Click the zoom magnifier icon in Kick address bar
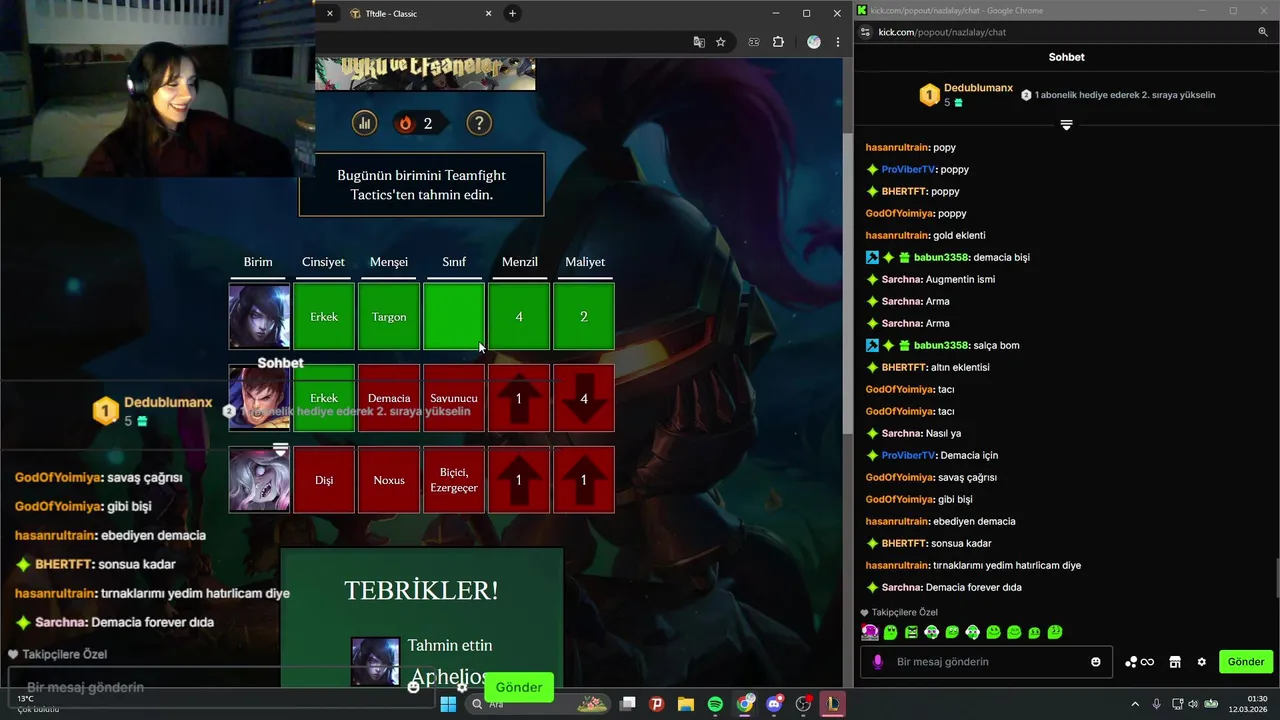The width and height of the screenshot is (1280, 720). [1263, 32]
